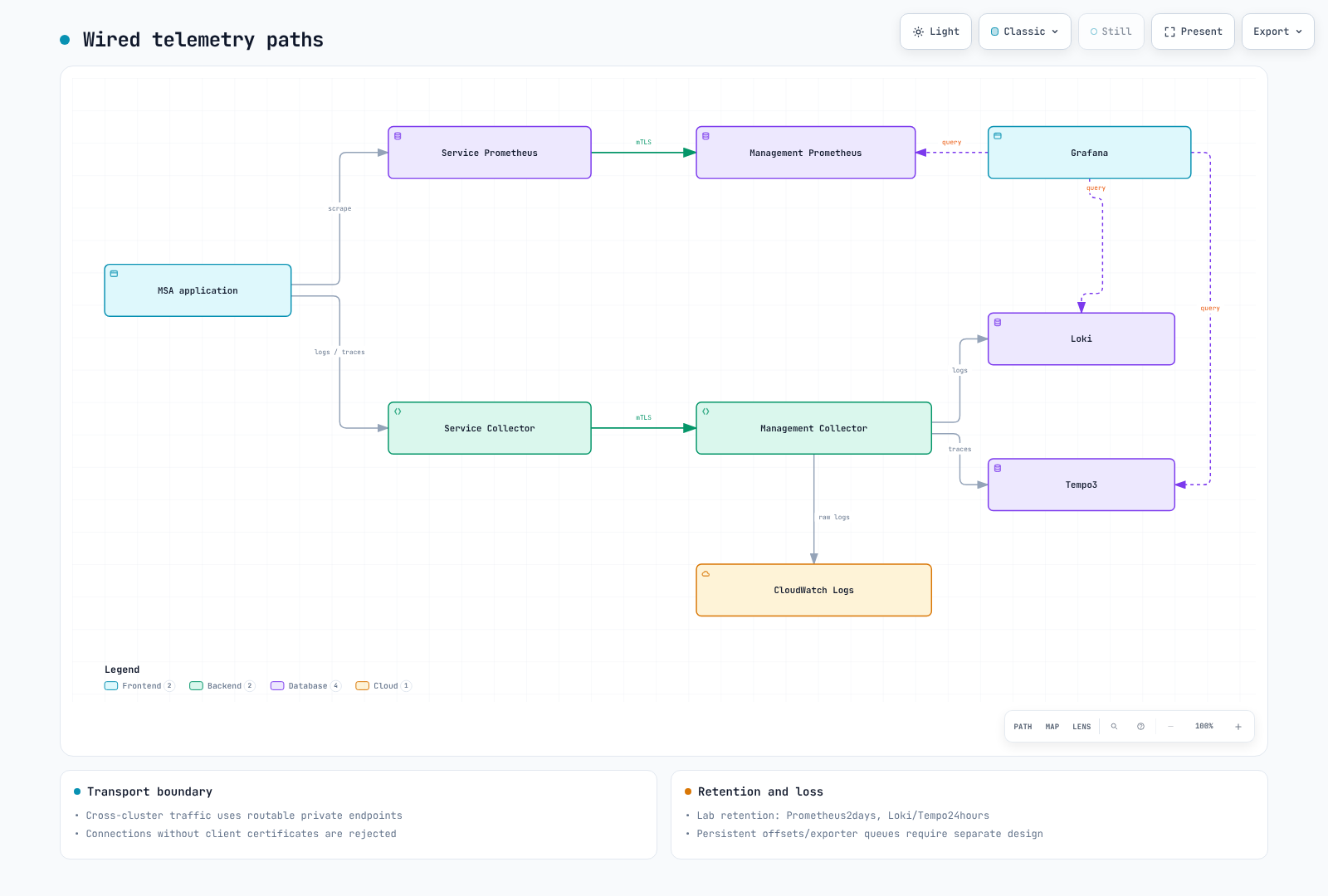The width and height of the screenshot is (1328, 896).
Task: Click mTLS label between Collector nodes
Action: click(x=644, y=418)
